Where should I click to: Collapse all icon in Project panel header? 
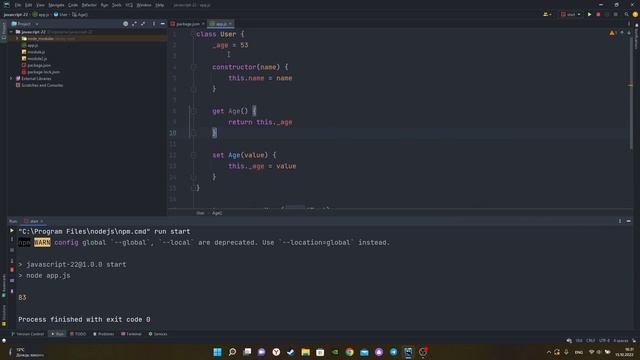click(143, 24)
